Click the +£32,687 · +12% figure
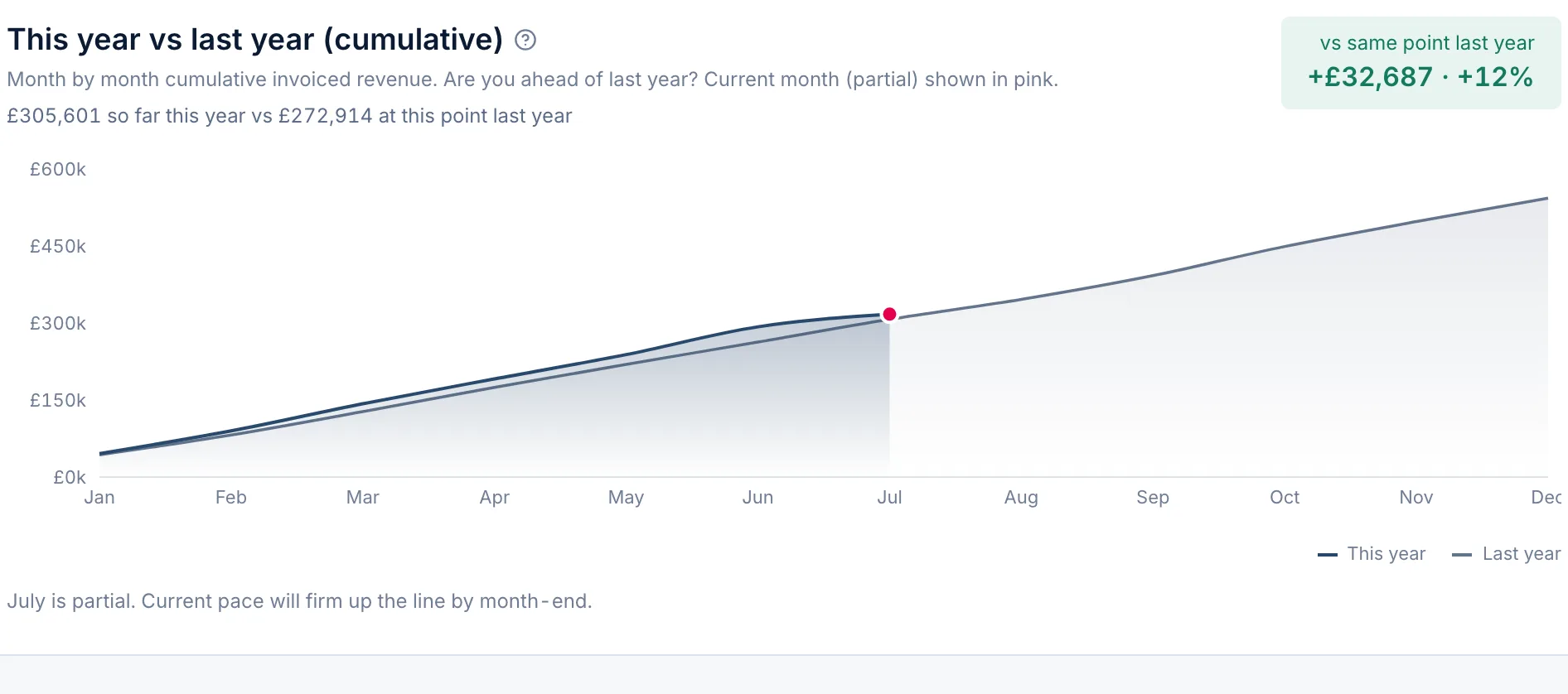The image size is (1568, 694). (1420, 77)
